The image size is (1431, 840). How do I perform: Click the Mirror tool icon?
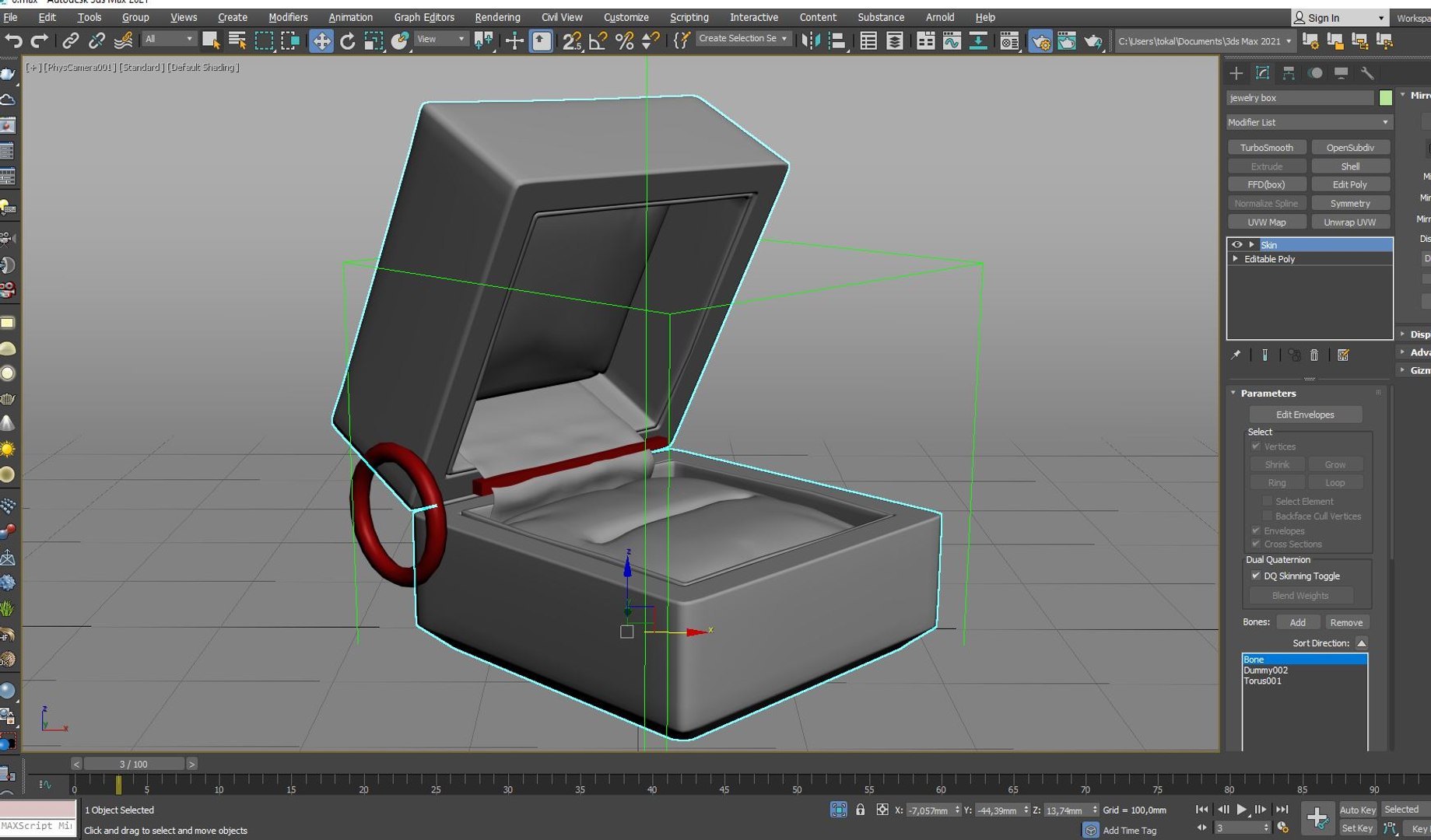[810, 40]
